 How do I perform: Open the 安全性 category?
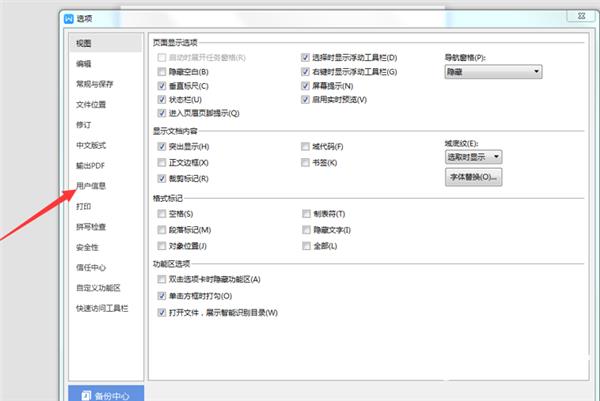click(x=87, y=247)
